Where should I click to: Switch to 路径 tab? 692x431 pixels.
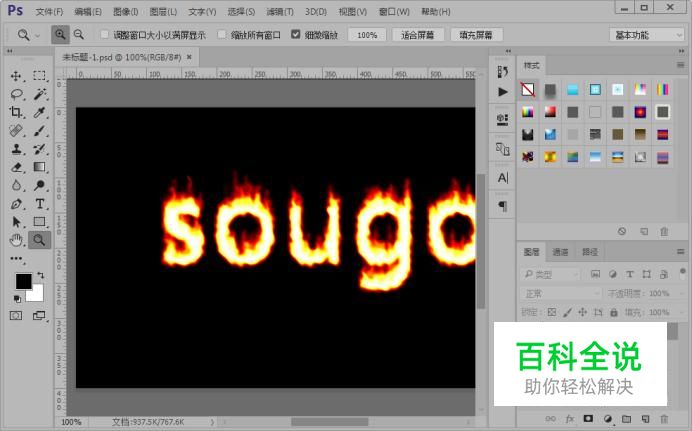coord(590,252)
